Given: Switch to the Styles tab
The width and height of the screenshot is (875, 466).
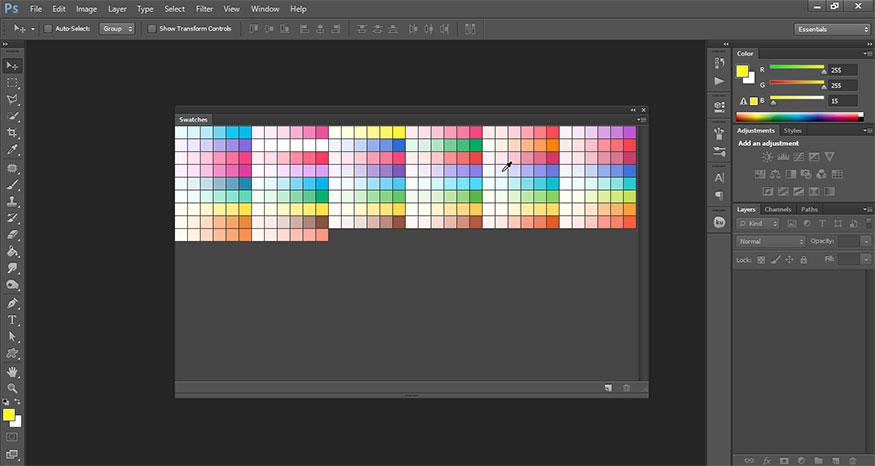Looking at the screenshot, I should point(792,130).
